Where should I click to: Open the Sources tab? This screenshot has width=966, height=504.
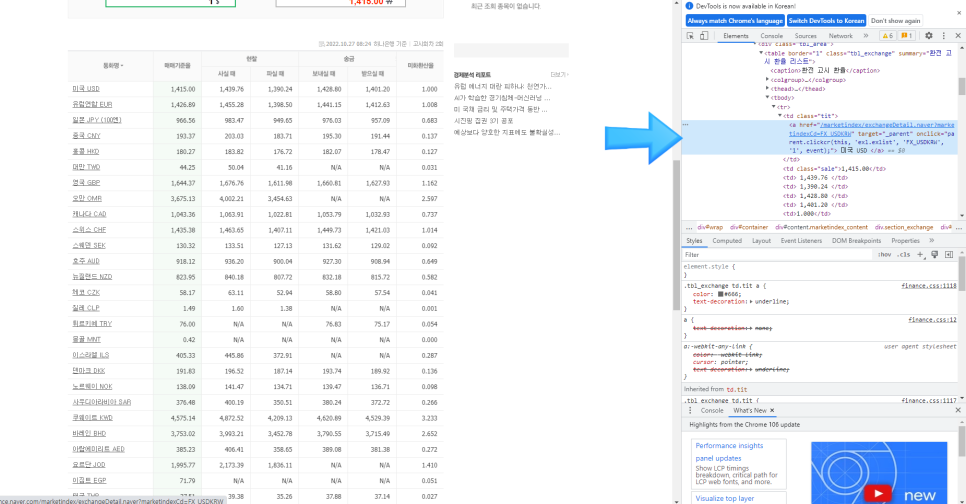coord(805,36)
